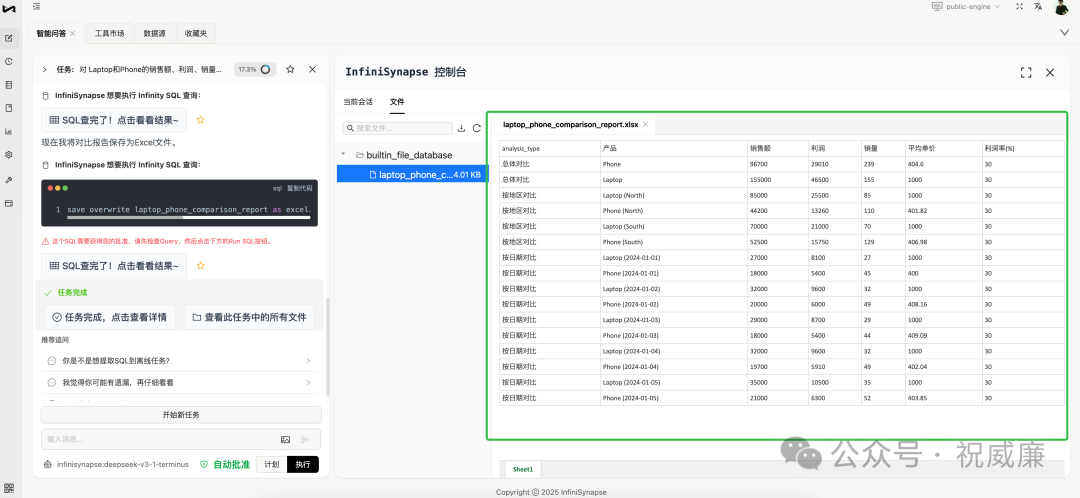Open the public-engine dropdown
Screen dimensions: 1080x498
coord(966,6)
